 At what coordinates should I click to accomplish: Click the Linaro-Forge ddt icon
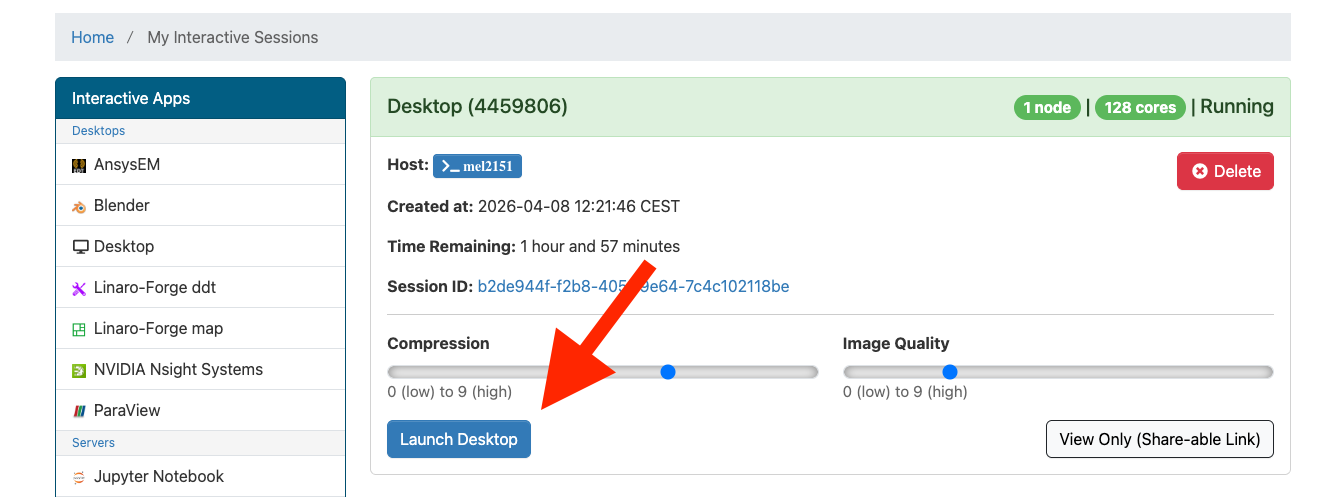(80, 288)
